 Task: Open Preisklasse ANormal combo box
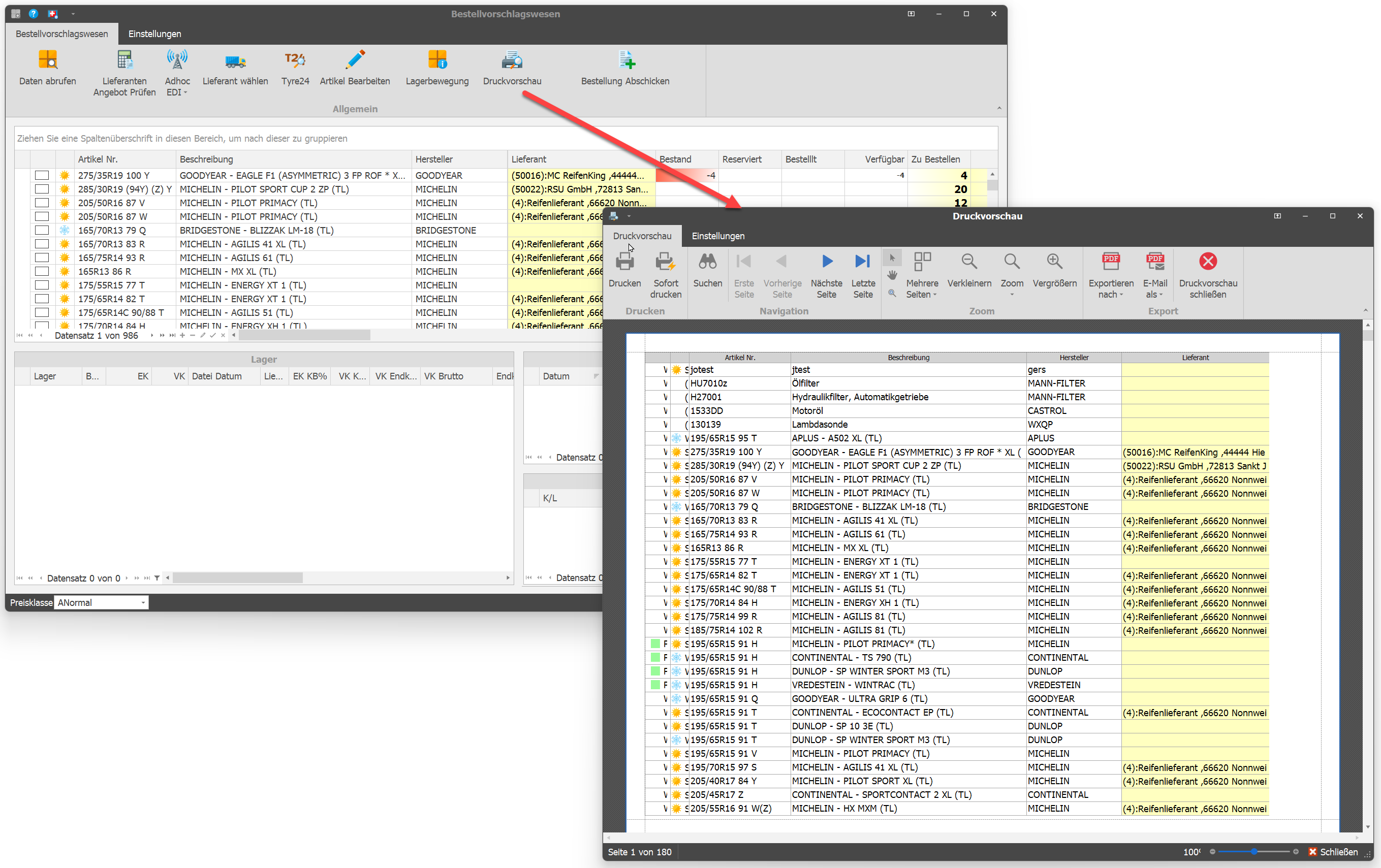click(102, 602)
